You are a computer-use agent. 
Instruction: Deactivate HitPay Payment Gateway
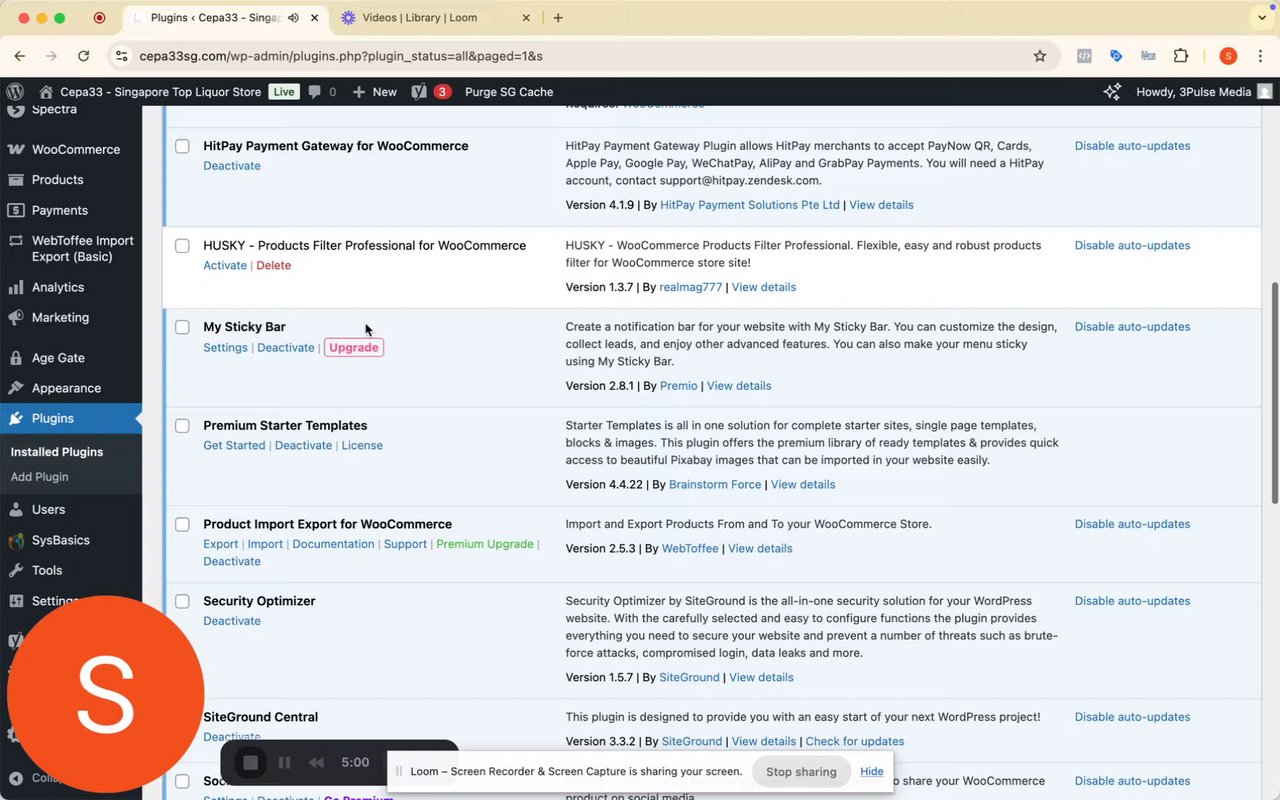click(232, 166)
